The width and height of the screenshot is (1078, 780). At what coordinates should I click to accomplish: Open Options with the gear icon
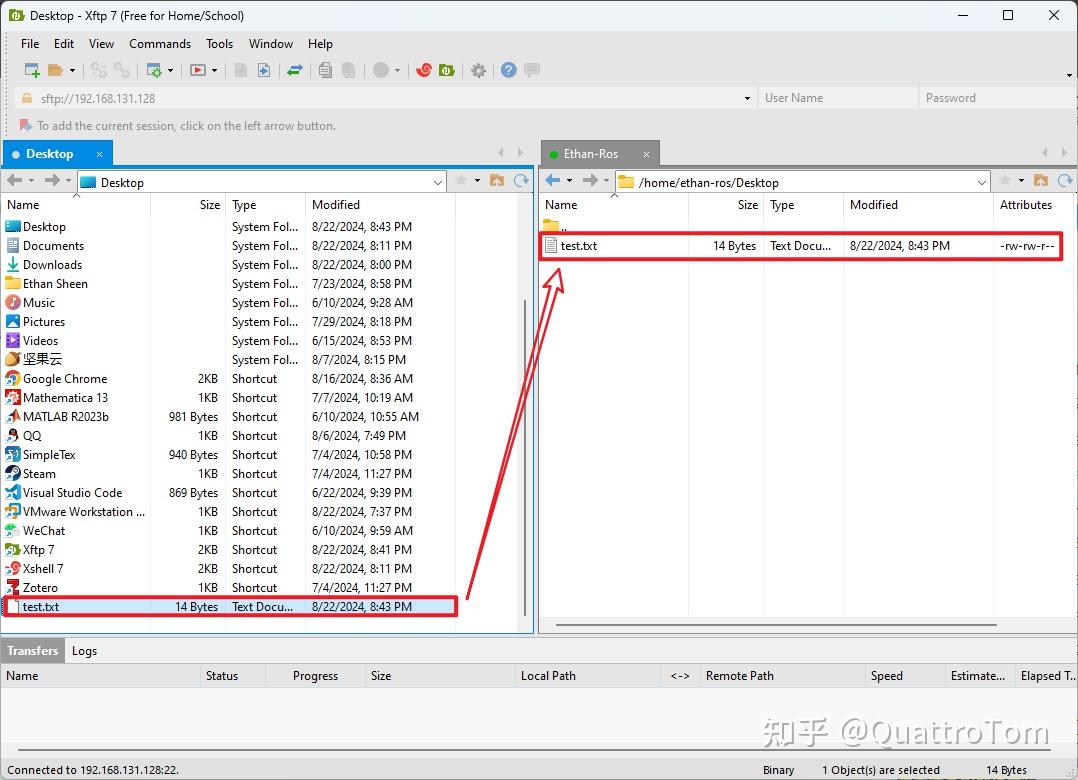478,70
